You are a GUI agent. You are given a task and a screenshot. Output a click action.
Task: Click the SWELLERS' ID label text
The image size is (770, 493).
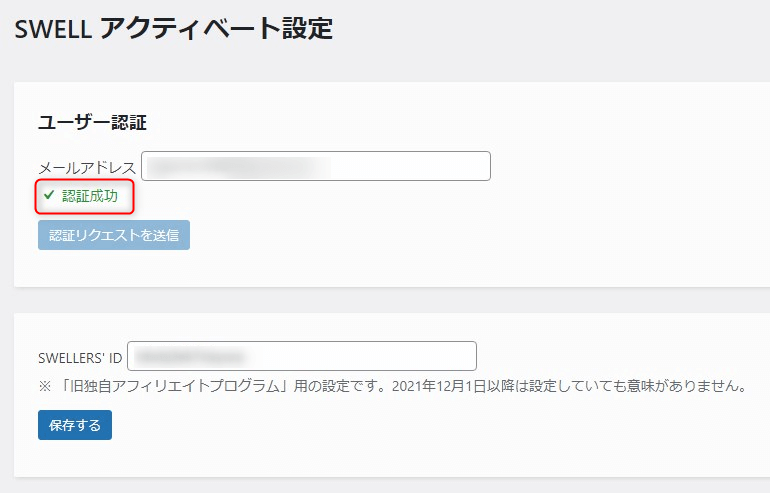[x=80, y=358]
